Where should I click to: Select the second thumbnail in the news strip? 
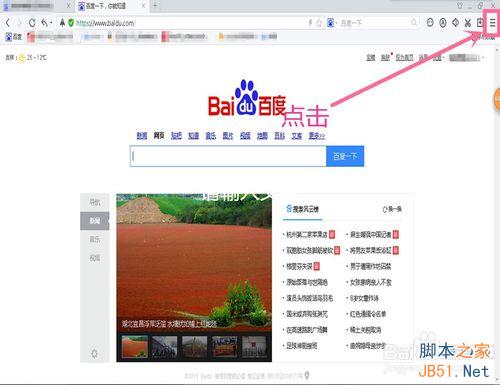(x=164, y=347)
